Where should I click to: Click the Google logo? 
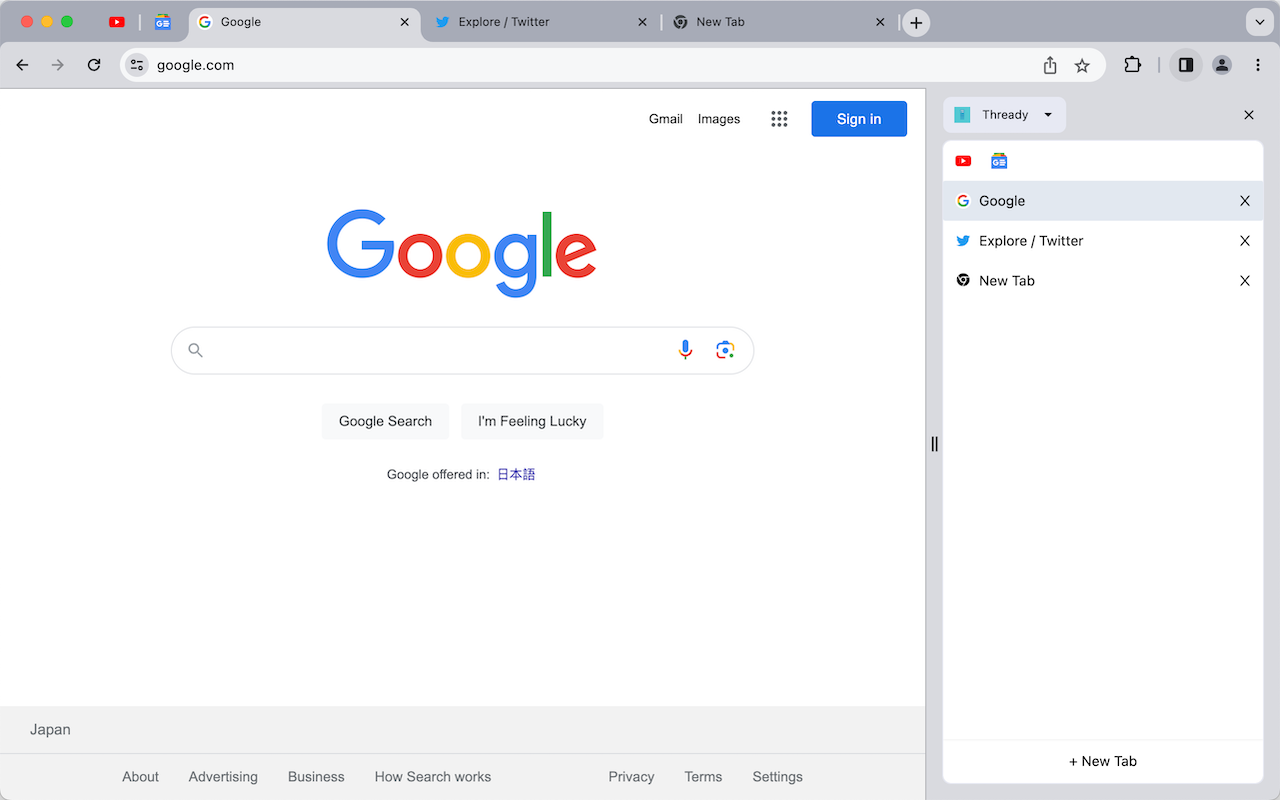pos(462,252)
